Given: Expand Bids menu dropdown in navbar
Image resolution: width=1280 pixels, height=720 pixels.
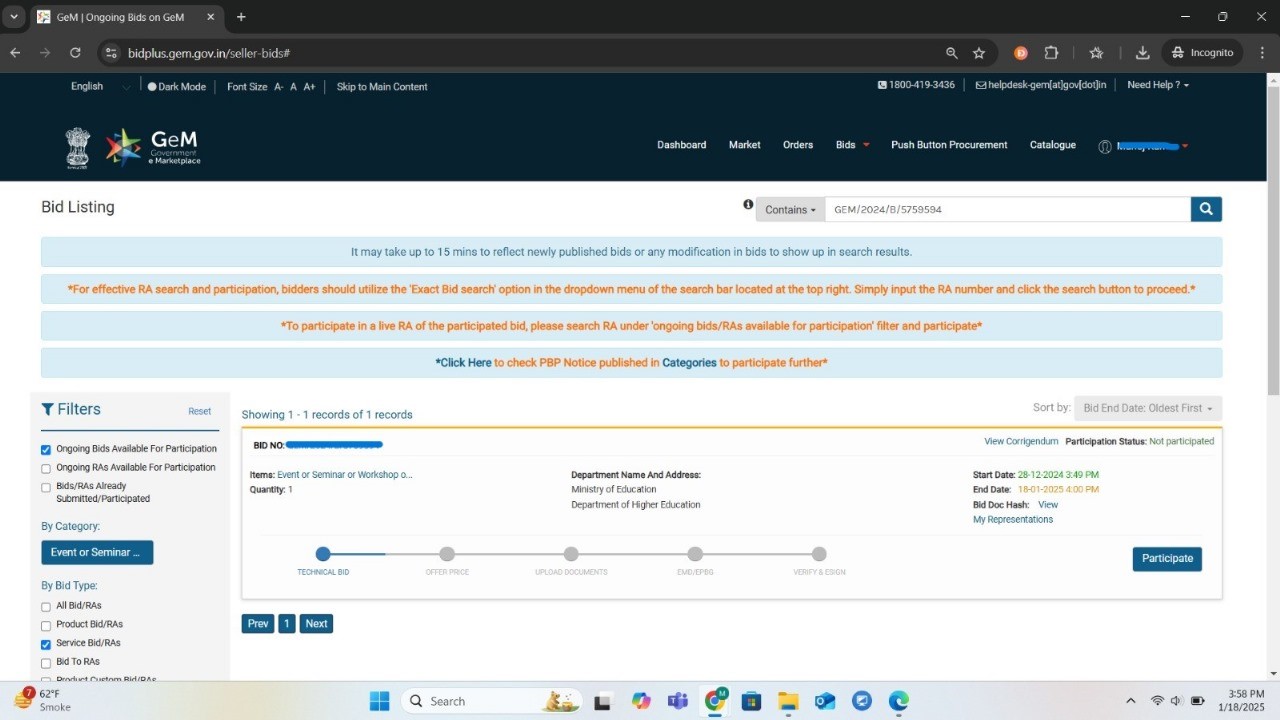Looking at the screenshot, I should tap(852, 145).
